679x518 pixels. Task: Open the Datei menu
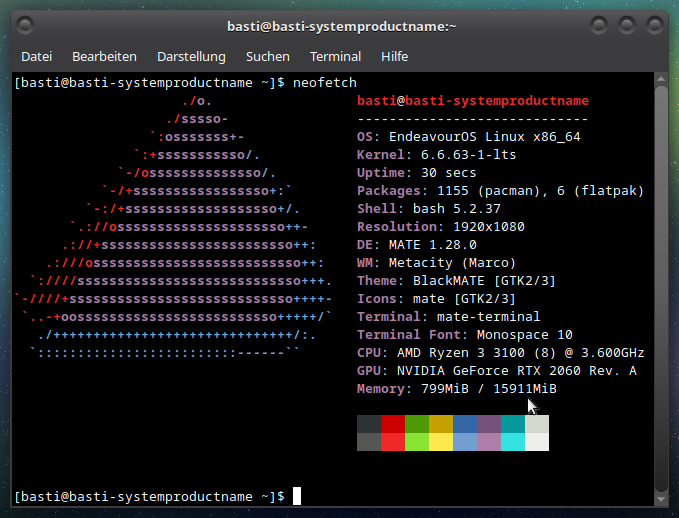click(x=37, y=57)
